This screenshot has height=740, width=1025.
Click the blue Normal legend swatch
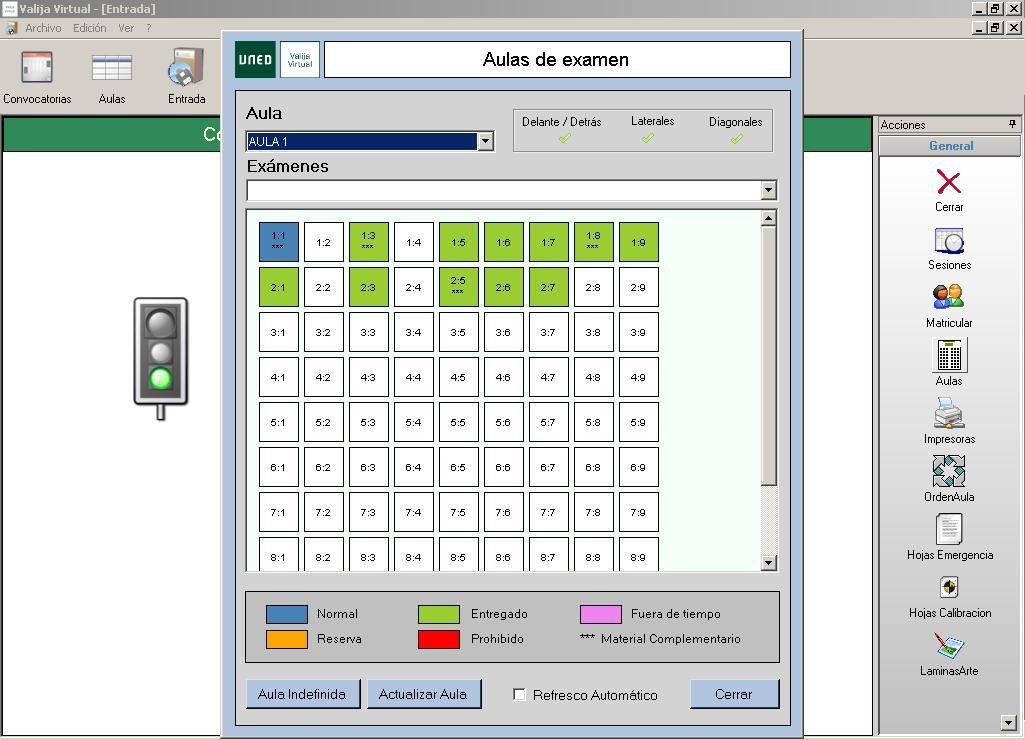click(x=286, y=614)
